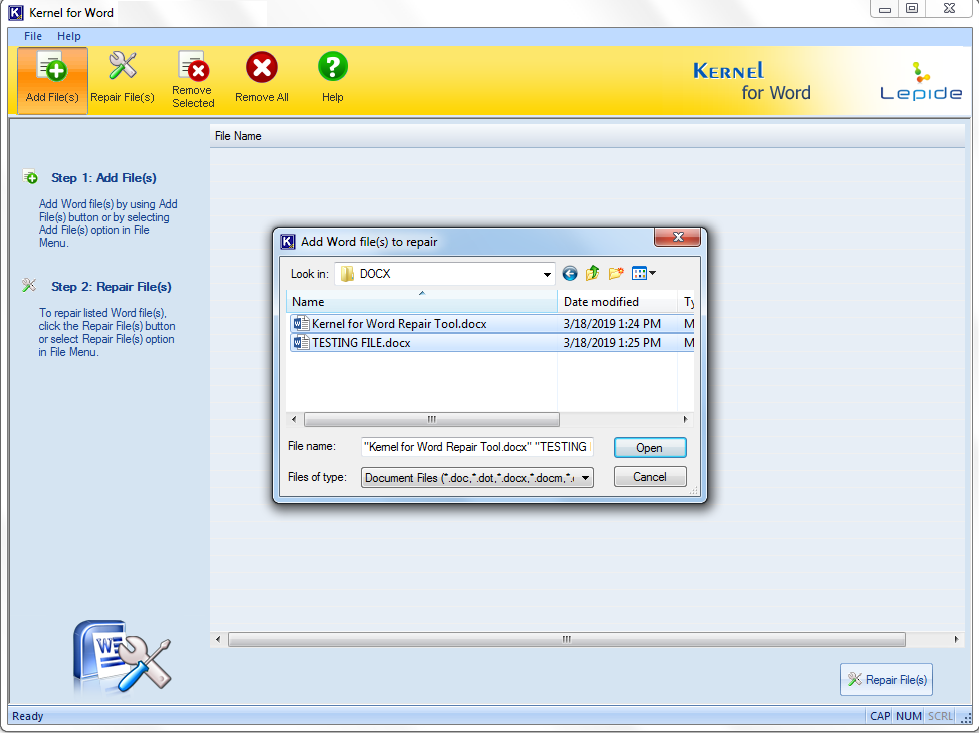
Task: Maximize the Kernel for Word window
Action: tap(912, 8)
